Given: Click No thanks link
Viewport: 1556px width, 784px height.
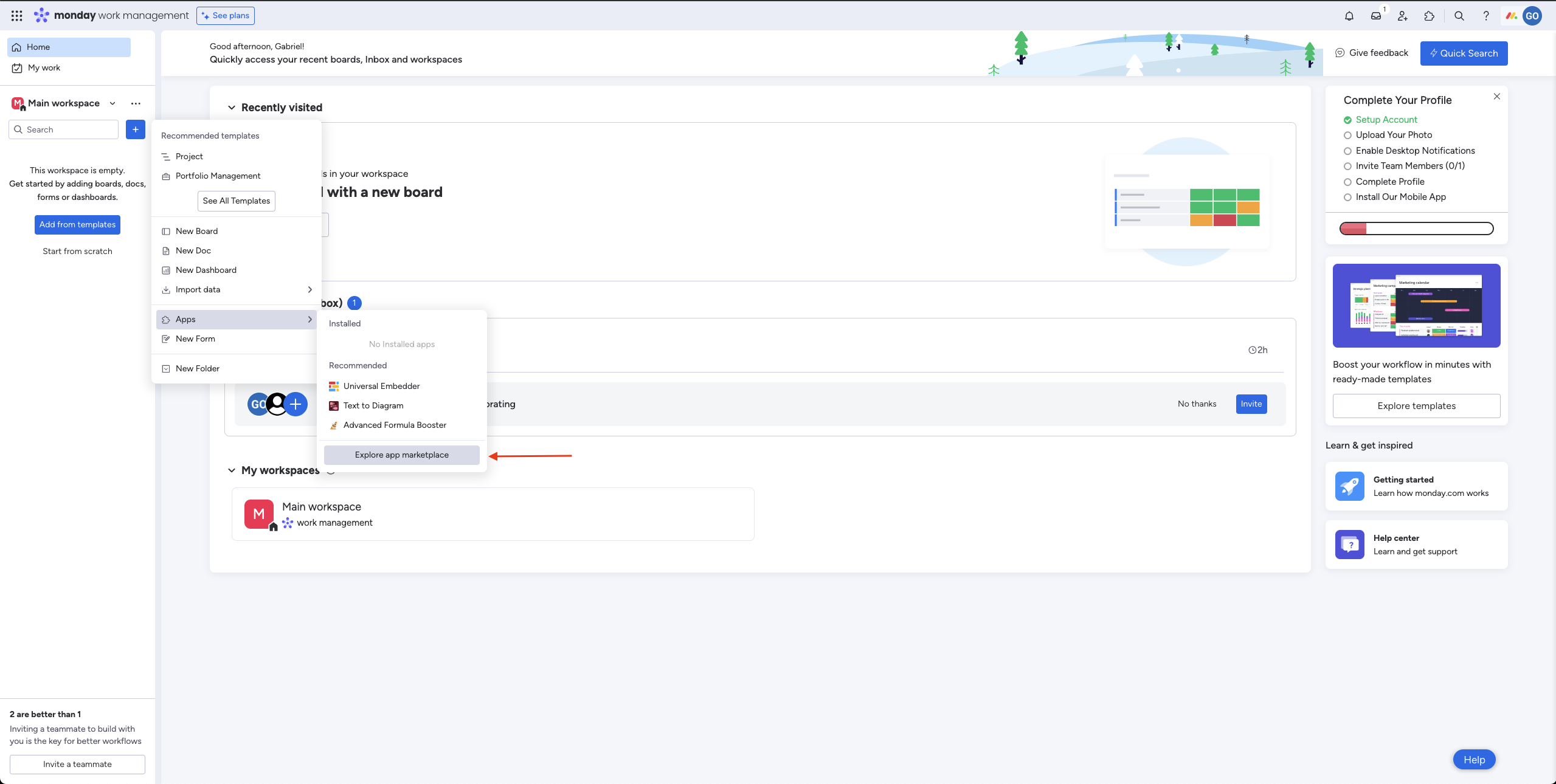Looking at the screenshot, I should tap(1197, 404).
